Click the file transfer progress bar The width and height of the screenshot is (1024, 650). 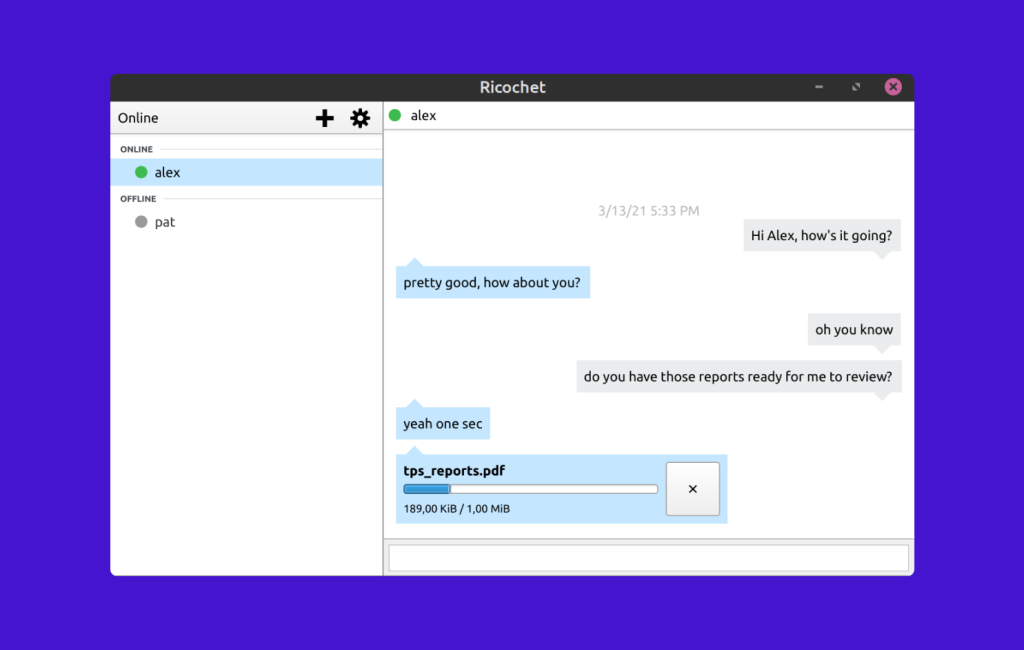(530, 489)
